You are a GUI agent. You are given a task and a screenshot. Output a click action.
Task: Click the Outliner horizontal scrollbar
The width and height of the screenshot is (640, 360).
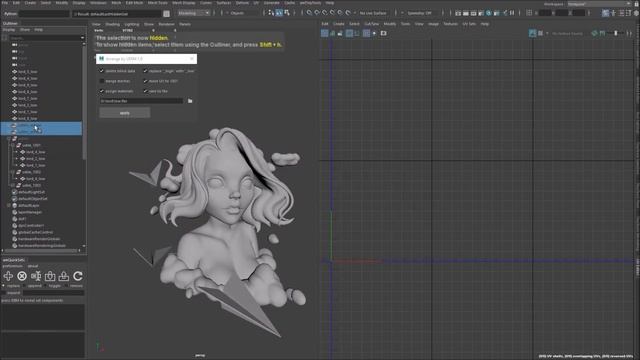(40, 251)
